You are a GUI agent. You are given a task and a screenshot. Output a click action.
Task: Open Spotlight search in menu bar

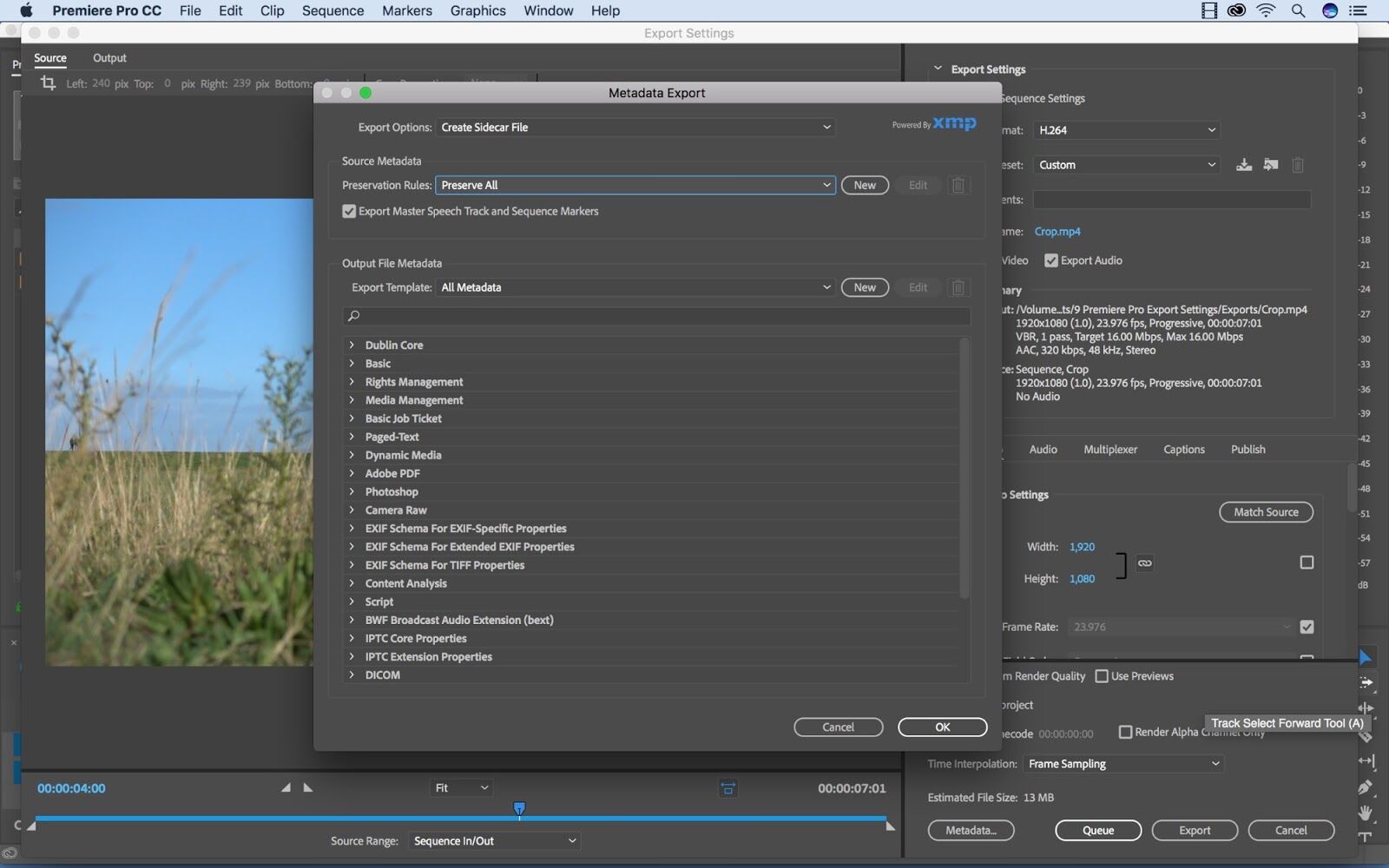click(1298, 10)
